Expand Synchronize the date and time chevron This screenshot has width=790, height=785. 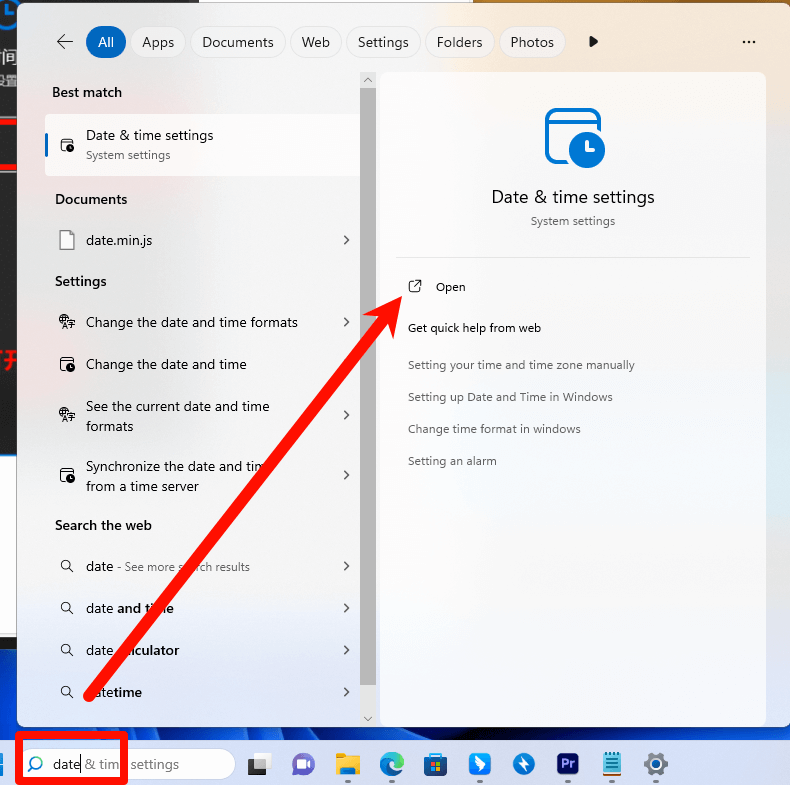click(x=346, y=475)
